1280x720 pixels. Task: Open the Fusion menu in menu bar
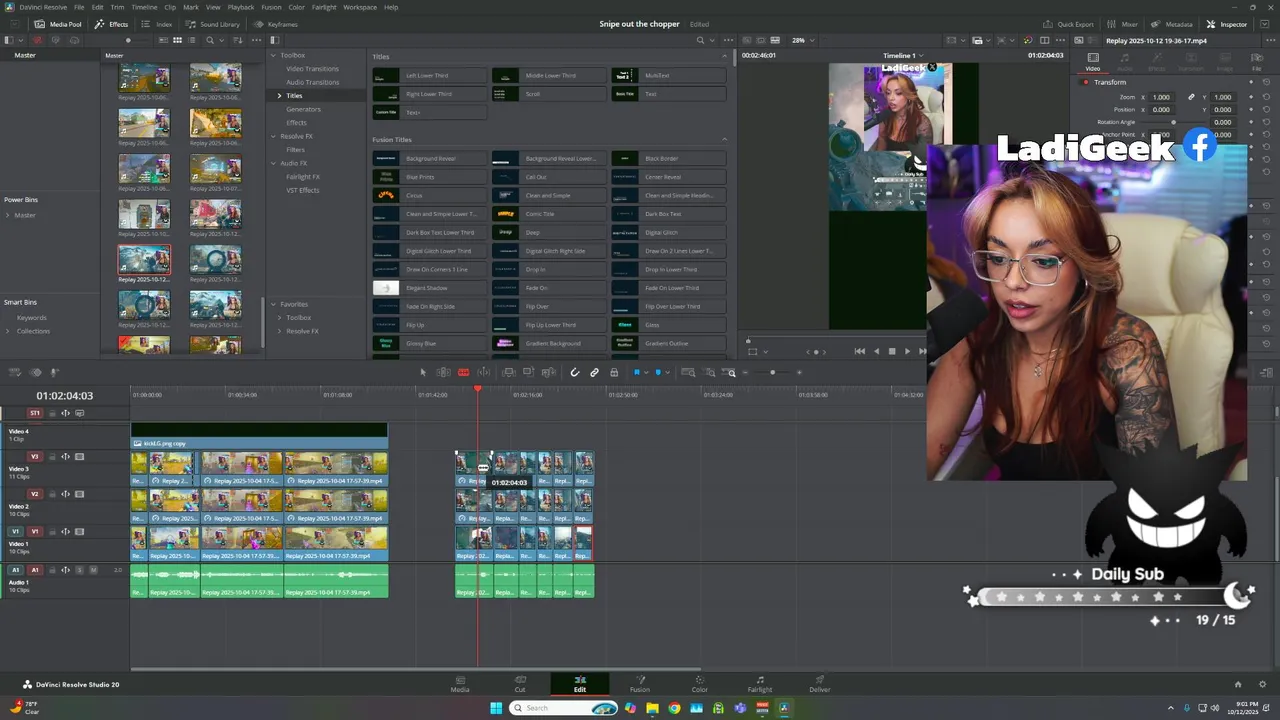[x=271, y=7]
